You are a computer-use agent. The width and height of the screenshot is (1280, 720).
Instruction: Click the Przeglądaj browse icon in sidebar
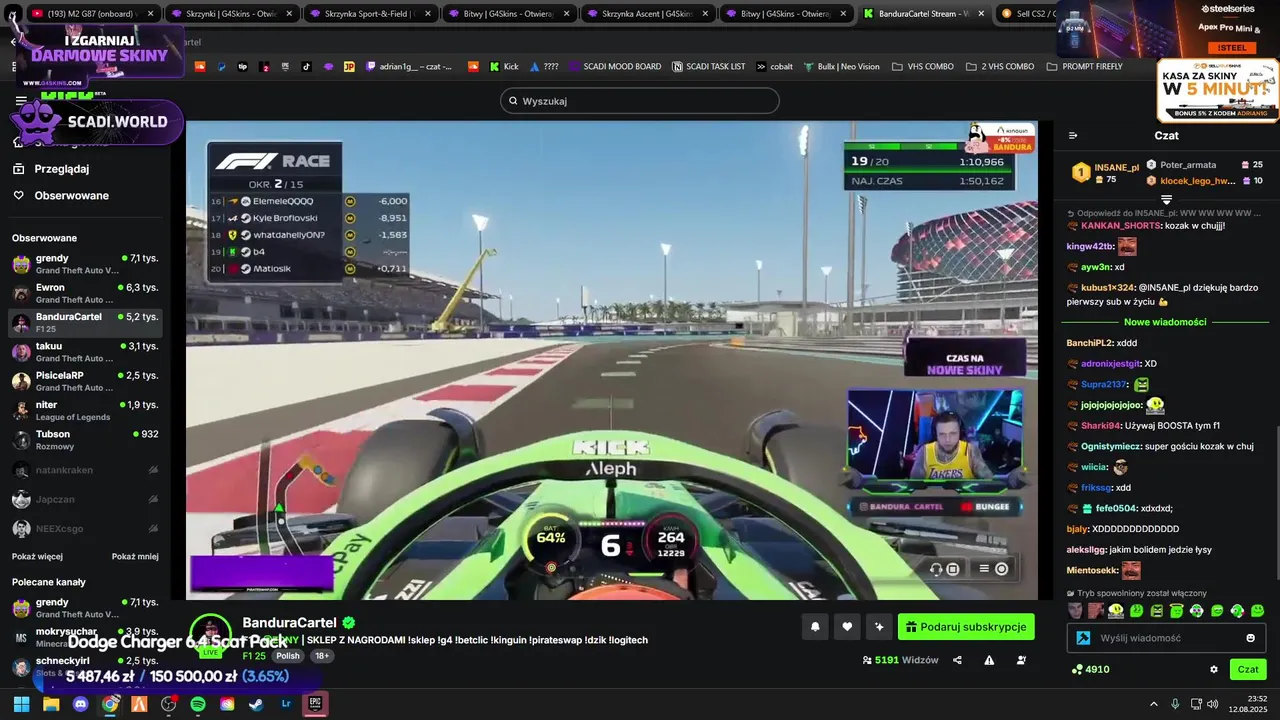[18, 169]
